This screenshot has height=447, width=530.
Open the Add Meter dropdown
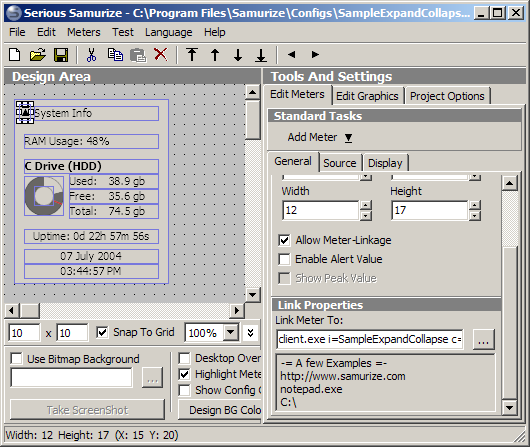coord(348,138)
